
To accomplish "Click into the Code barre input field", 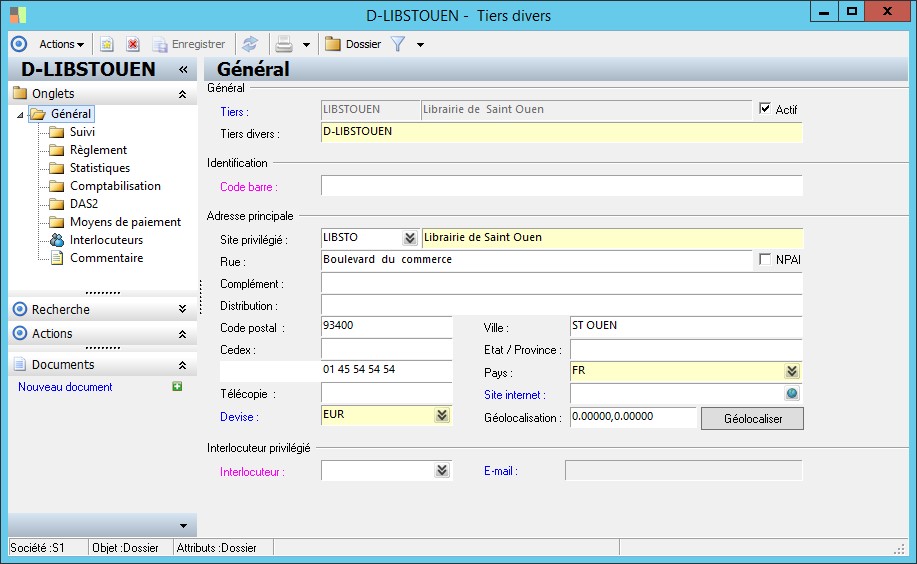I will pos(561,186).
